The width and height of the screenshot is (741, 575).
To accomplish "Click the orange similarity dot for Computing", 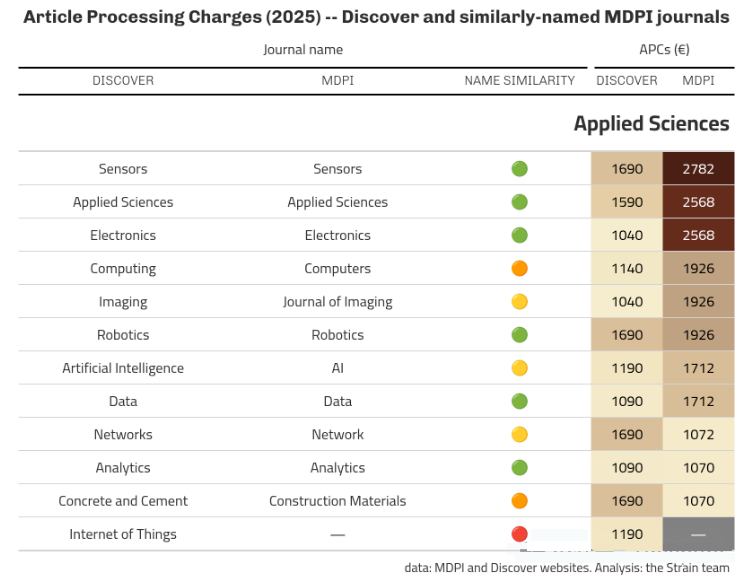I will click(519, 268).
